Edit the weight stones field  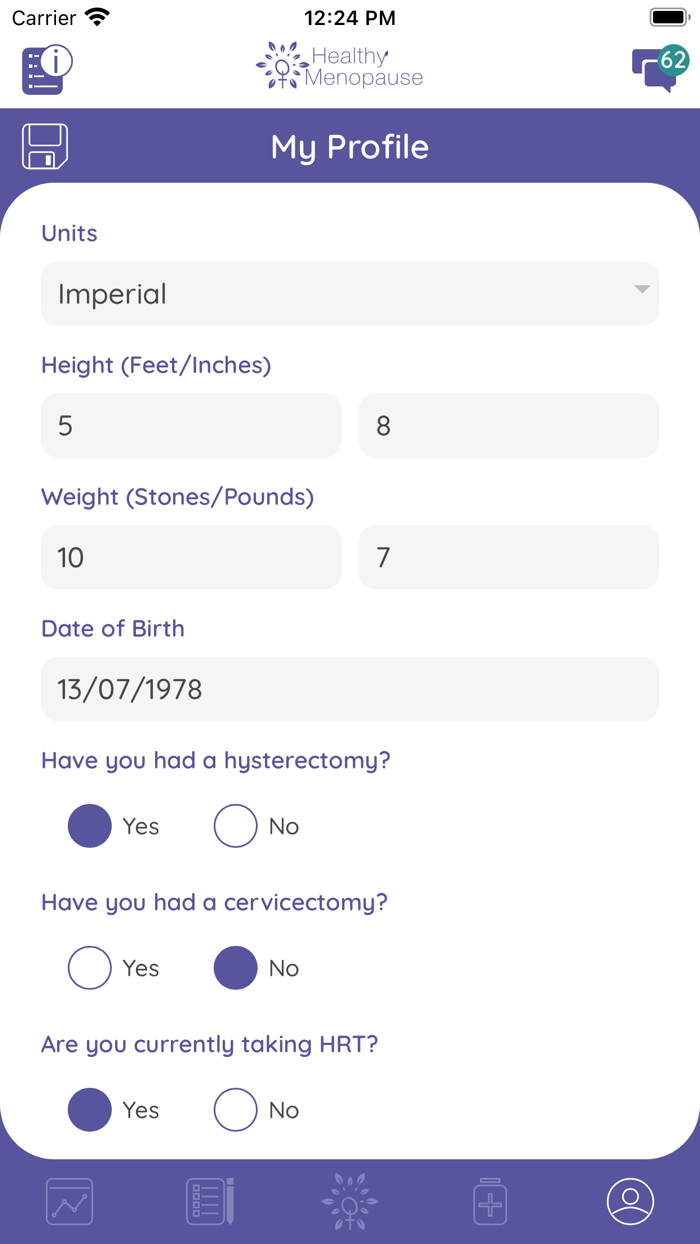(x=191, y=557)
